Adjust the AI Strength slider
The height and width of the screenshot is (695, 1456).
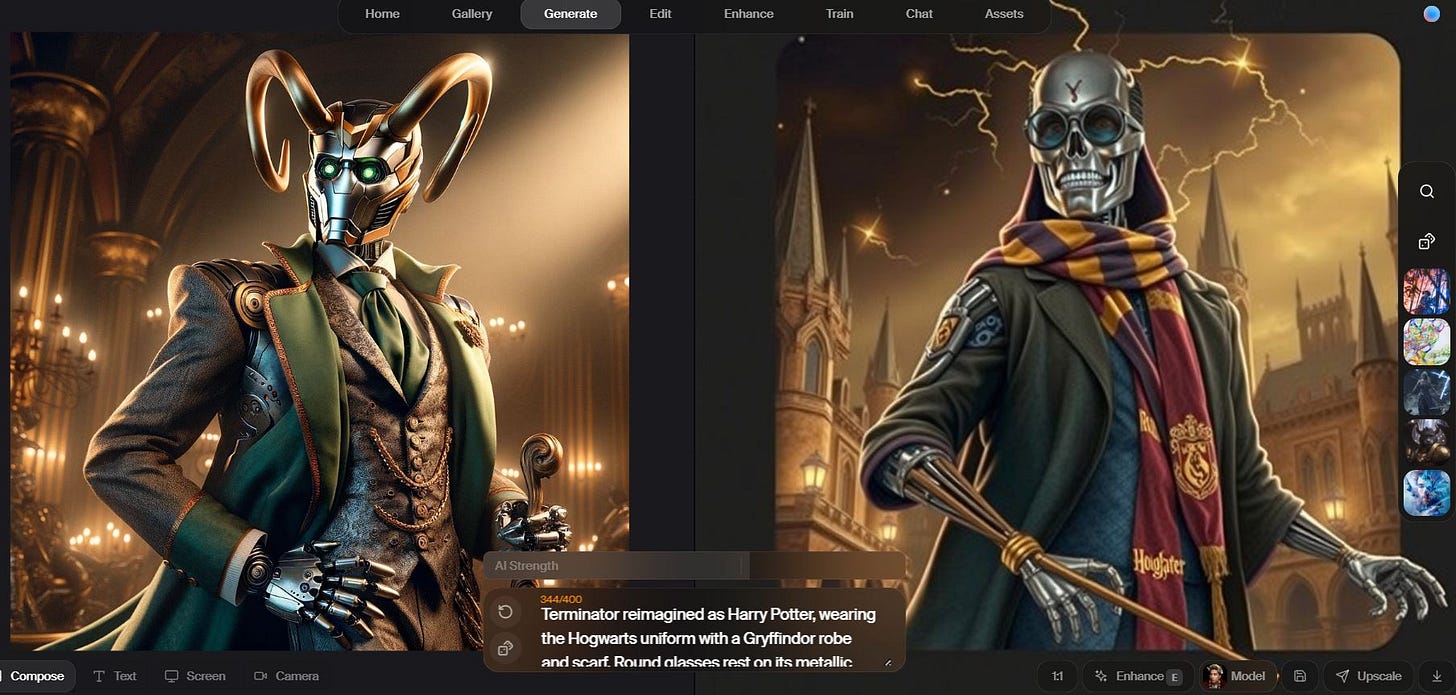694,566
